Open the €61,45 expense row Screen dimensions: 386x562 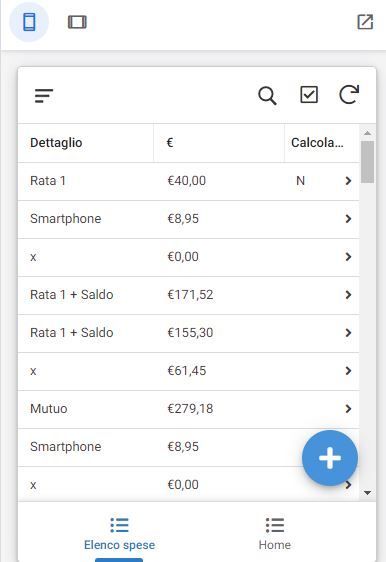pyautogui.click(x=189, y=371)
